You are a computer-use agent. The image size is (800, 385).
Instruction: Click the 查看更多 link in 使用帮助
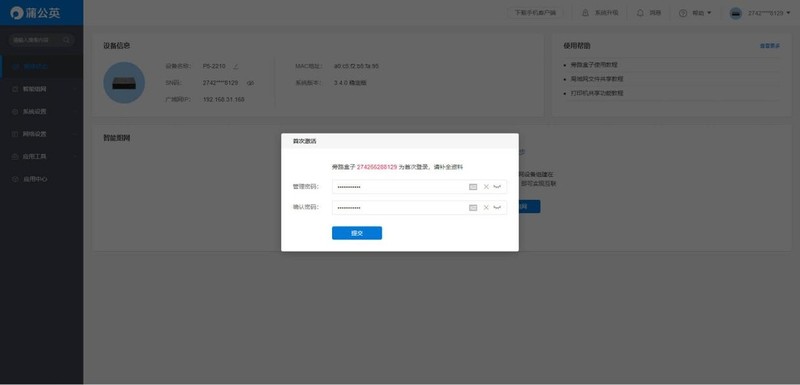tap(770, 46)
